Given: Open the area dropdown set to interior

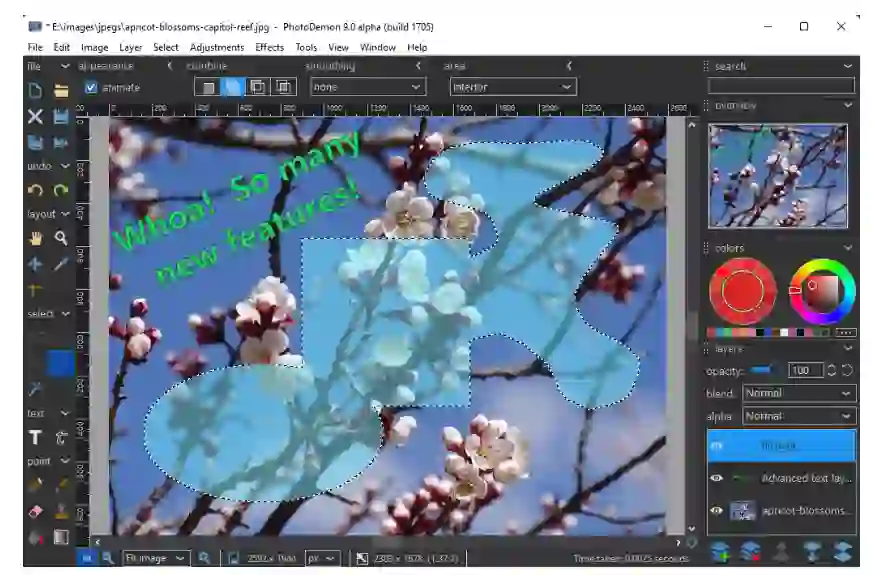Looking at the screenshot, I should click(513, 87).
